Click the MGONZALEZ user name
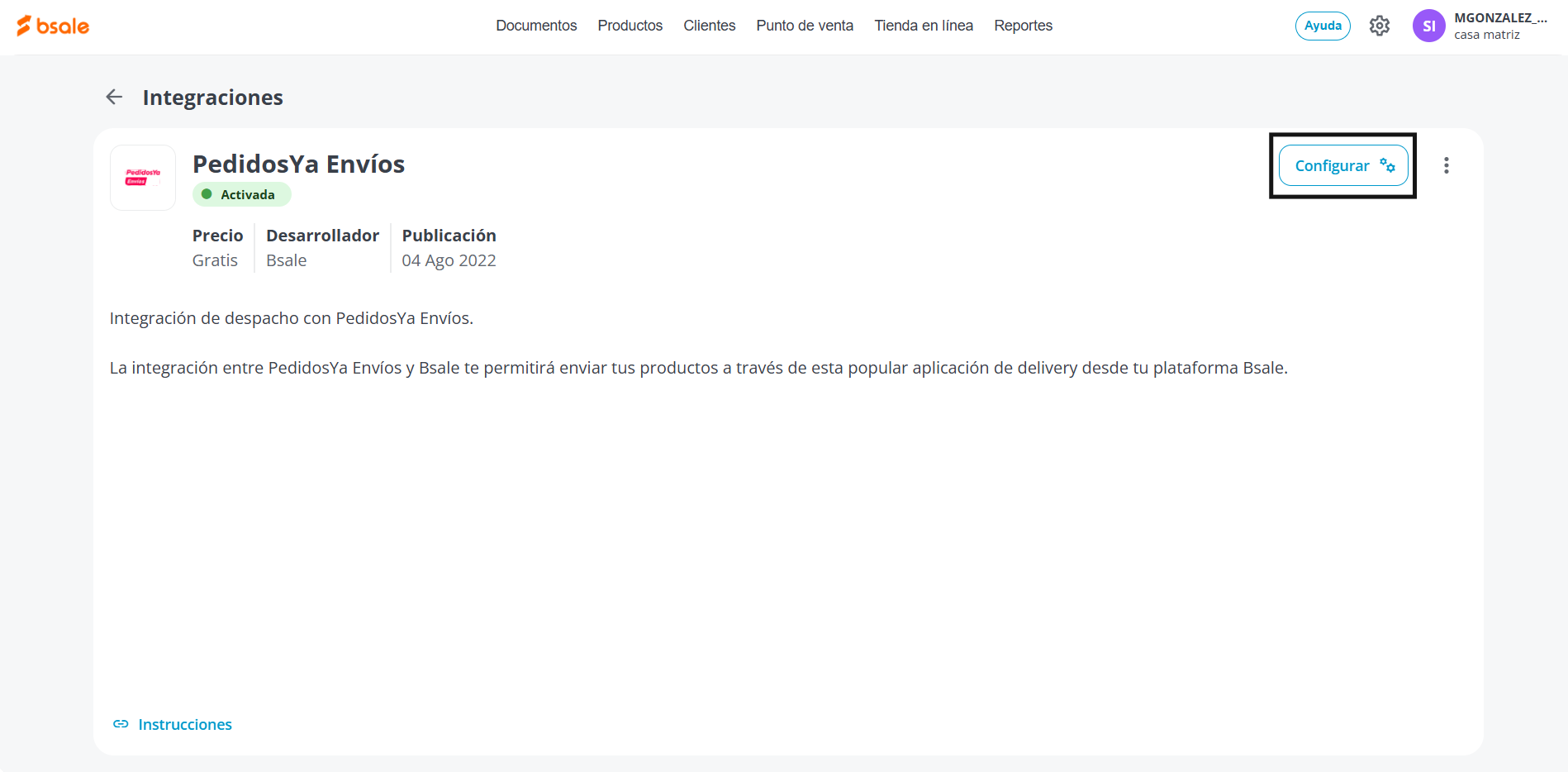 point(1500,17)
